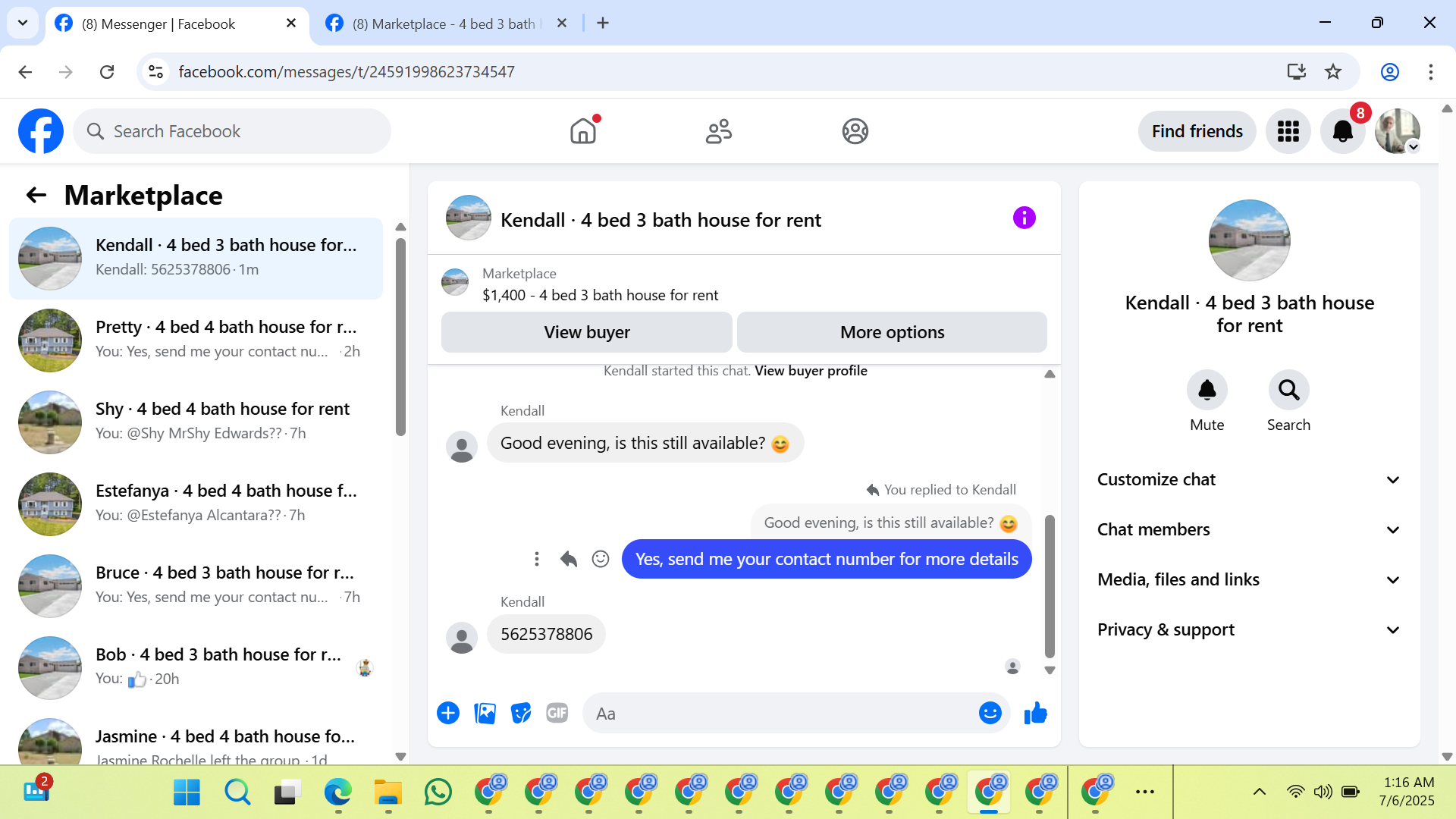Mute this conversation
The height and width of the screenshot is (819, 1456).
point(1207,391)
